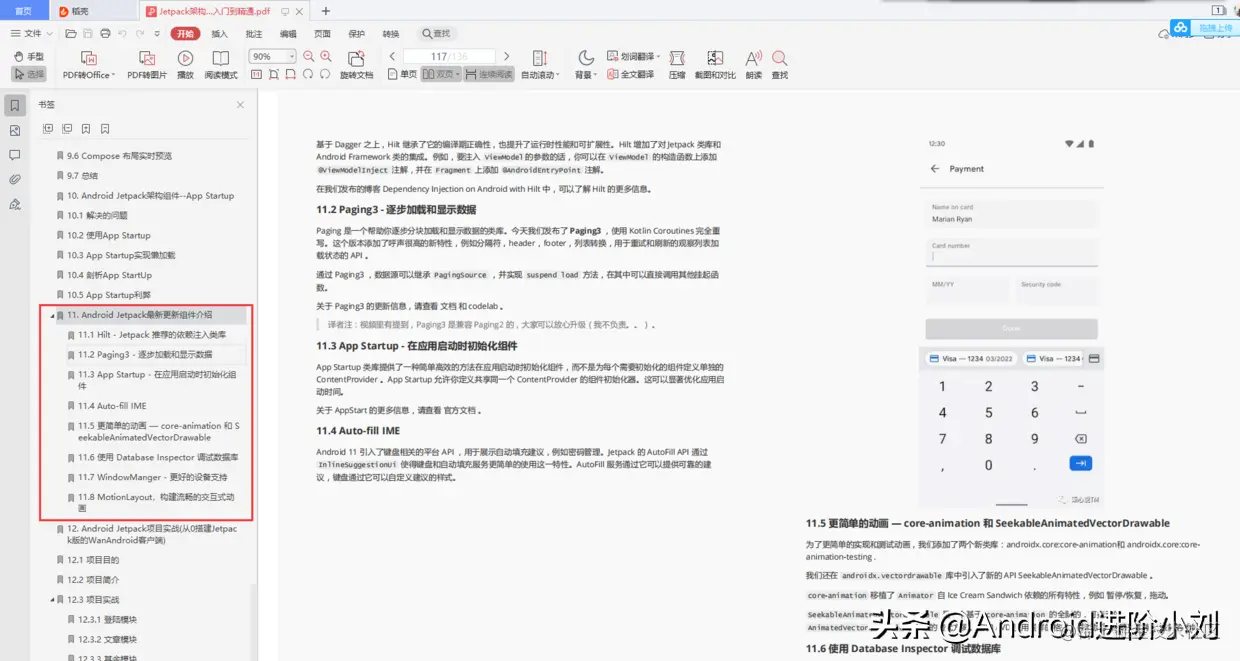Open the 自动滚动 auto scroll option
Screen dimensions: 1240x661
click(x=539, y=65)
